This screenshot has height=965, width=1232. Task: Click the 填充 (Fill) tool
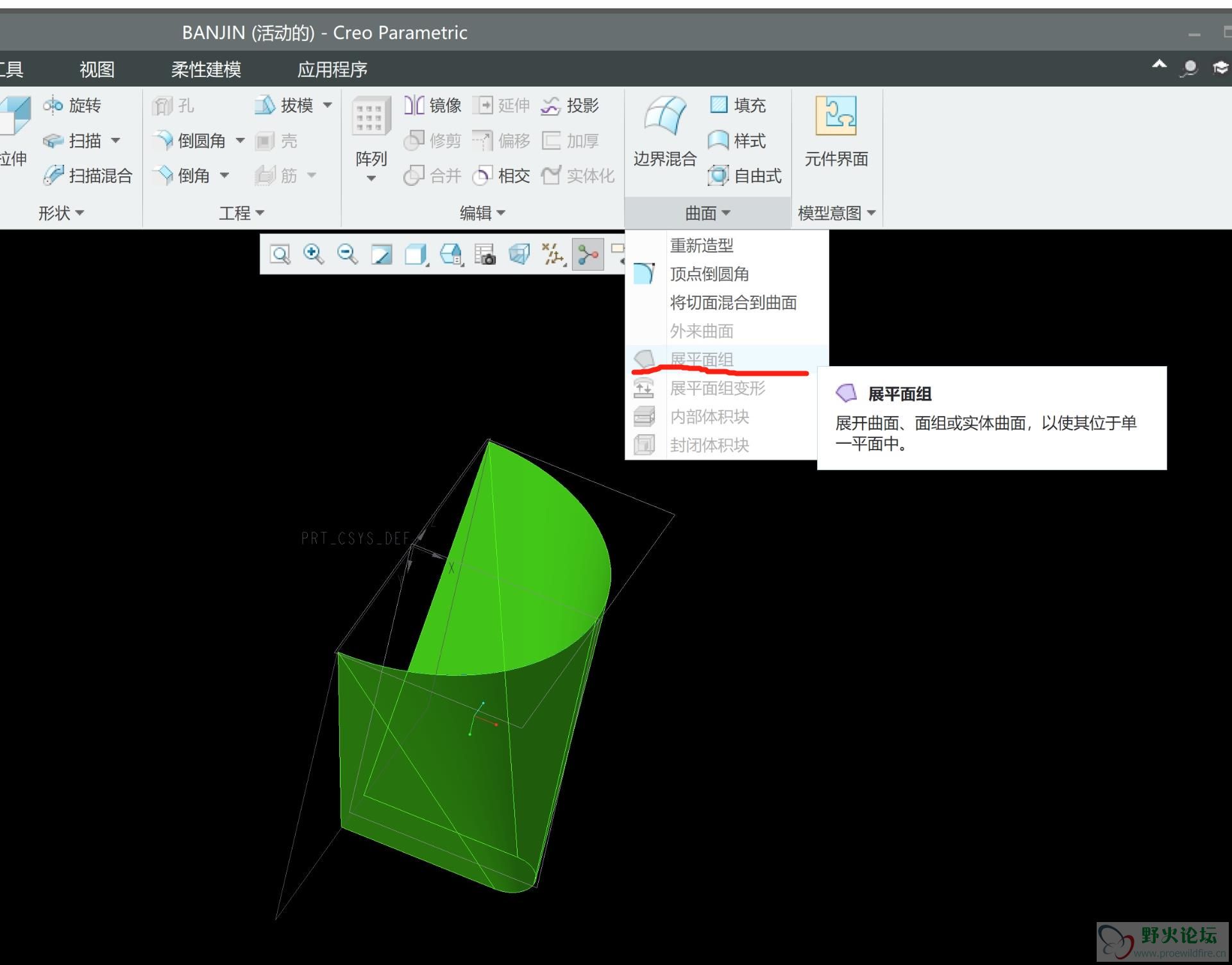pyautogui.click(x=738, y=105)
